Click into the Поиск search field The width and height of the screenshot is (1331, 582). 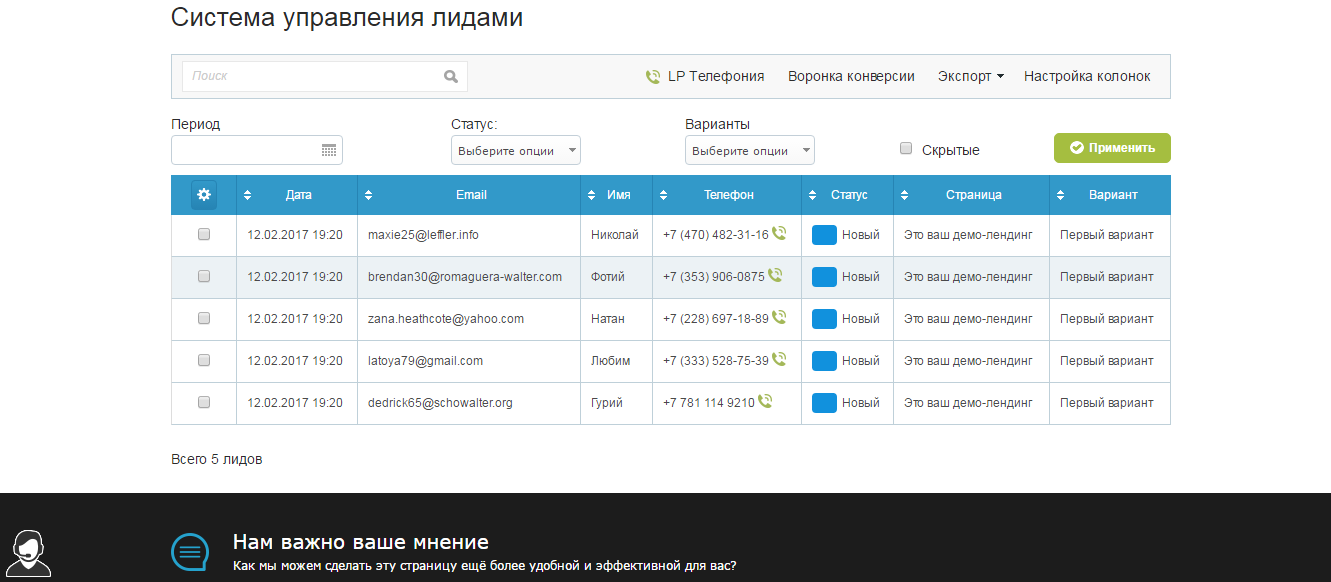point(300,75)
